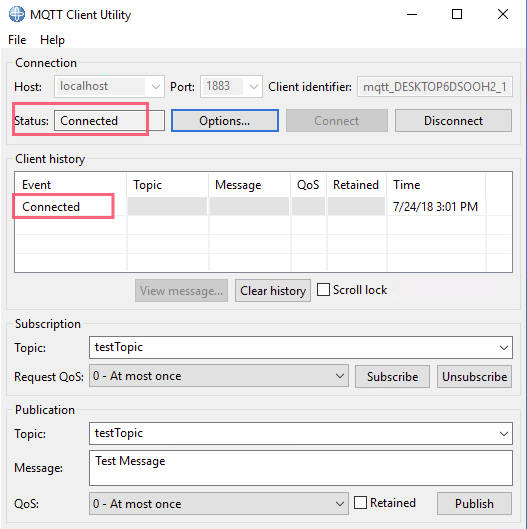
Task: Click the Topic column header
Action: [168, 185]
